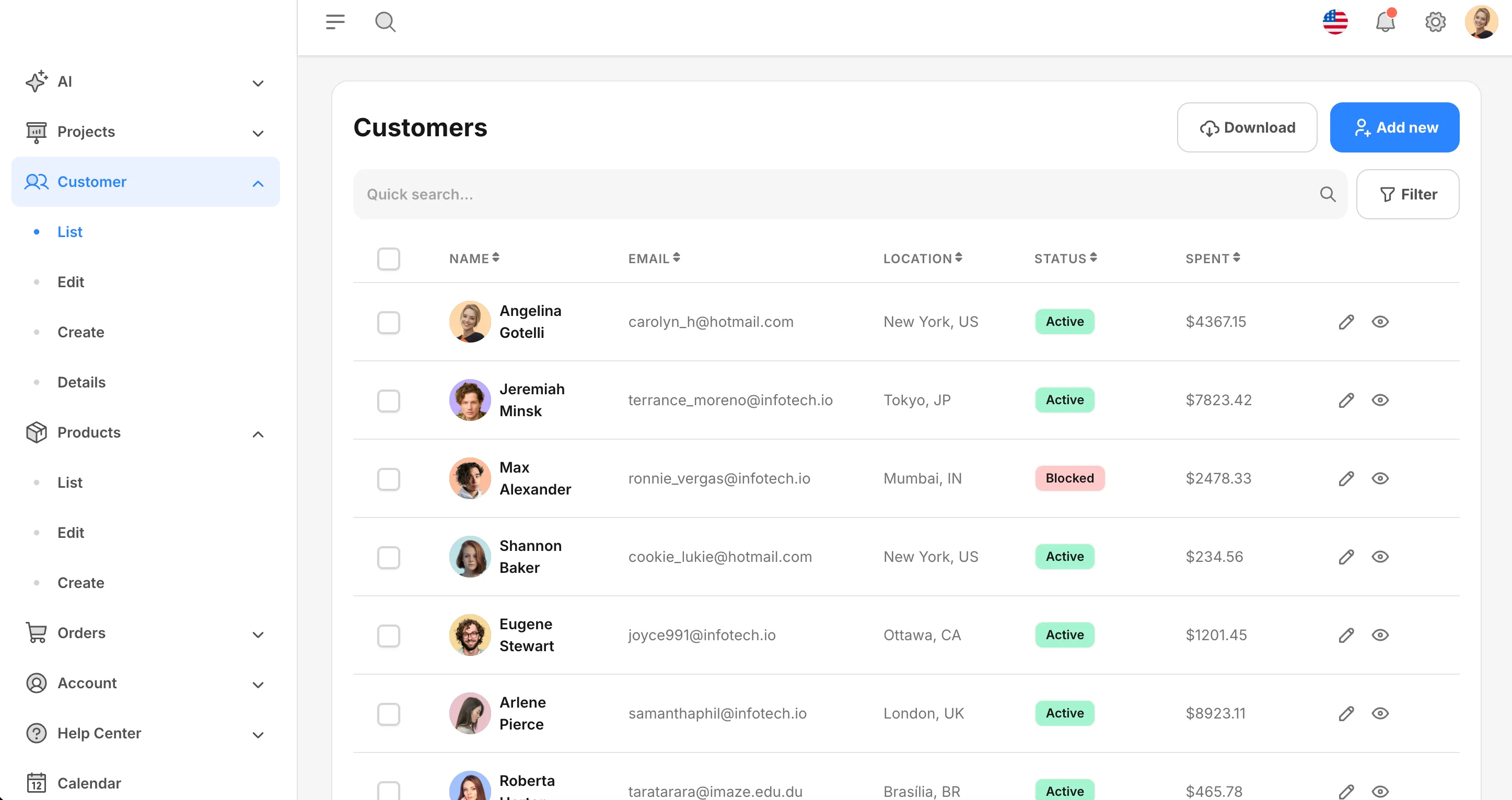Open the US flag language selector
The image size is (1512, 800).
[x=1335, y=22]
